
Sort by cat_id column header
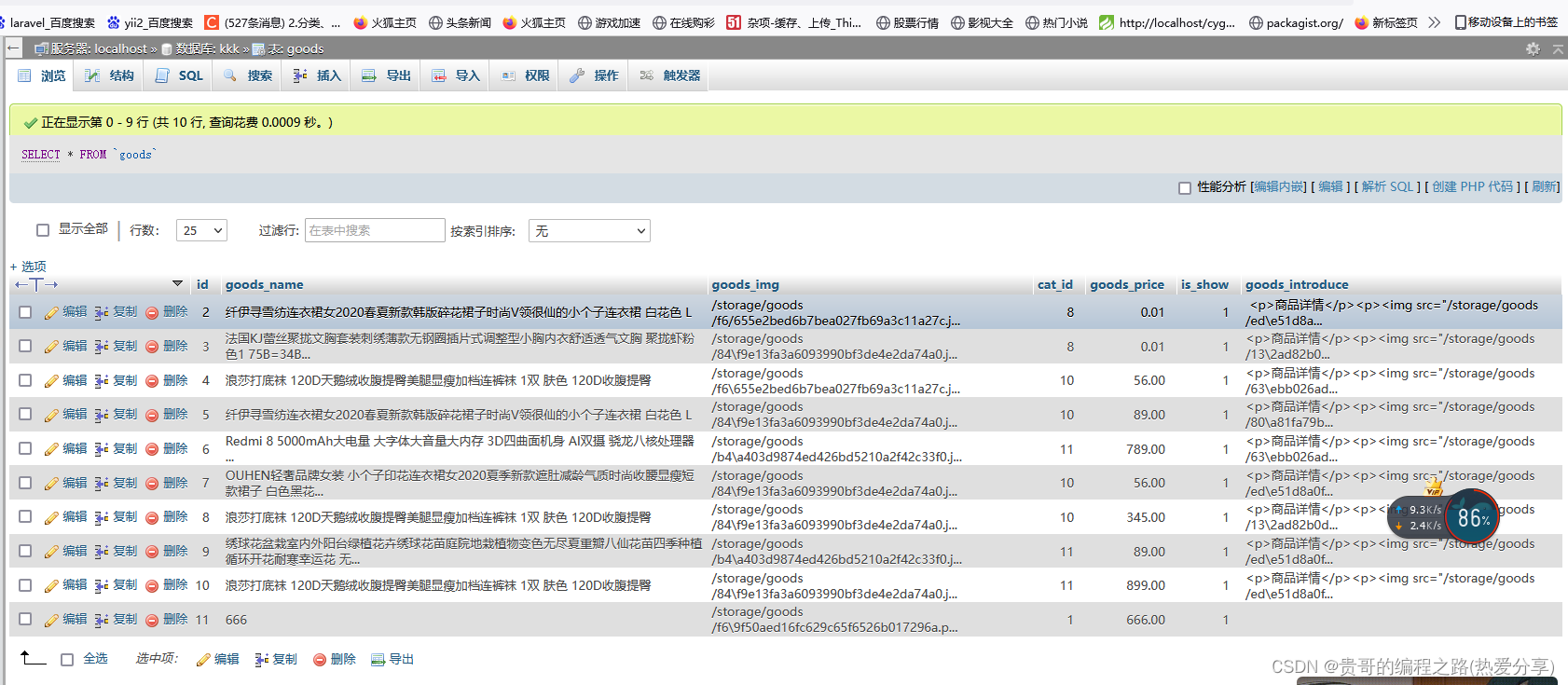[1055, 285]
